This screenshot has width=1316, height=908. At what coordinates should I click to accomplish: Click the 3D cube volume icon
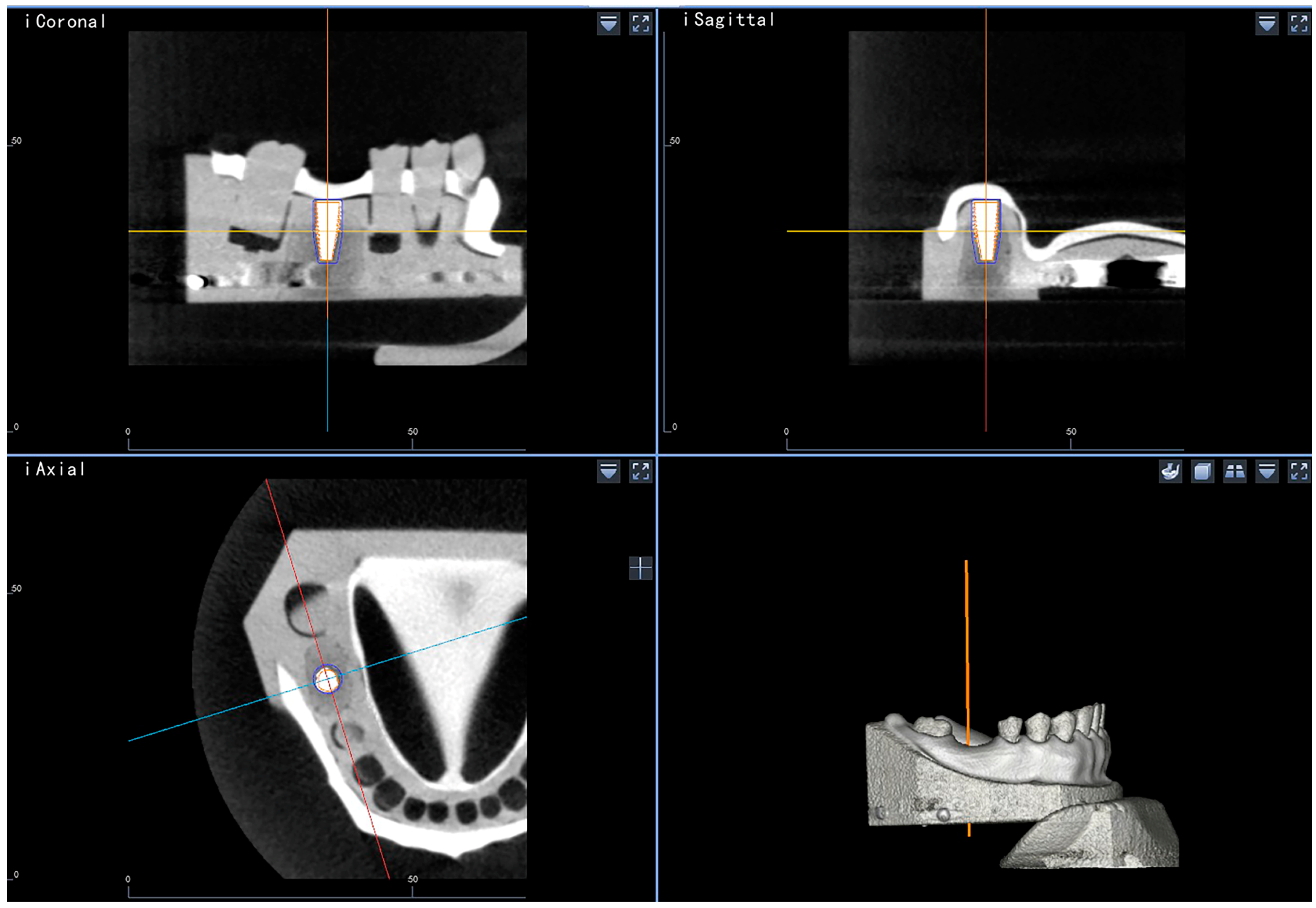click(1202, 472)
